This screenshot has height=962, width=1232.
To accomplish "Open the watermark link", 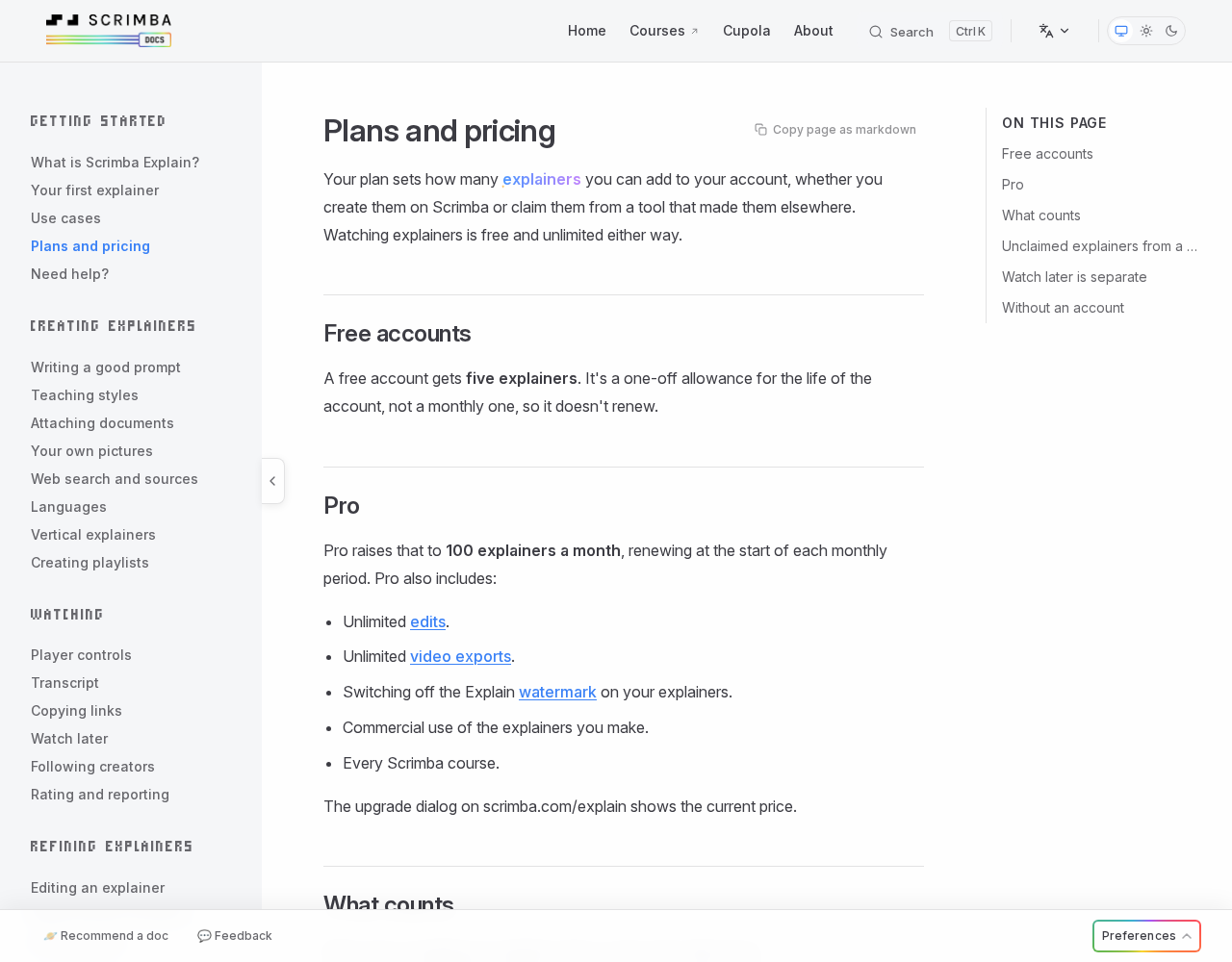I will point(557,692).
